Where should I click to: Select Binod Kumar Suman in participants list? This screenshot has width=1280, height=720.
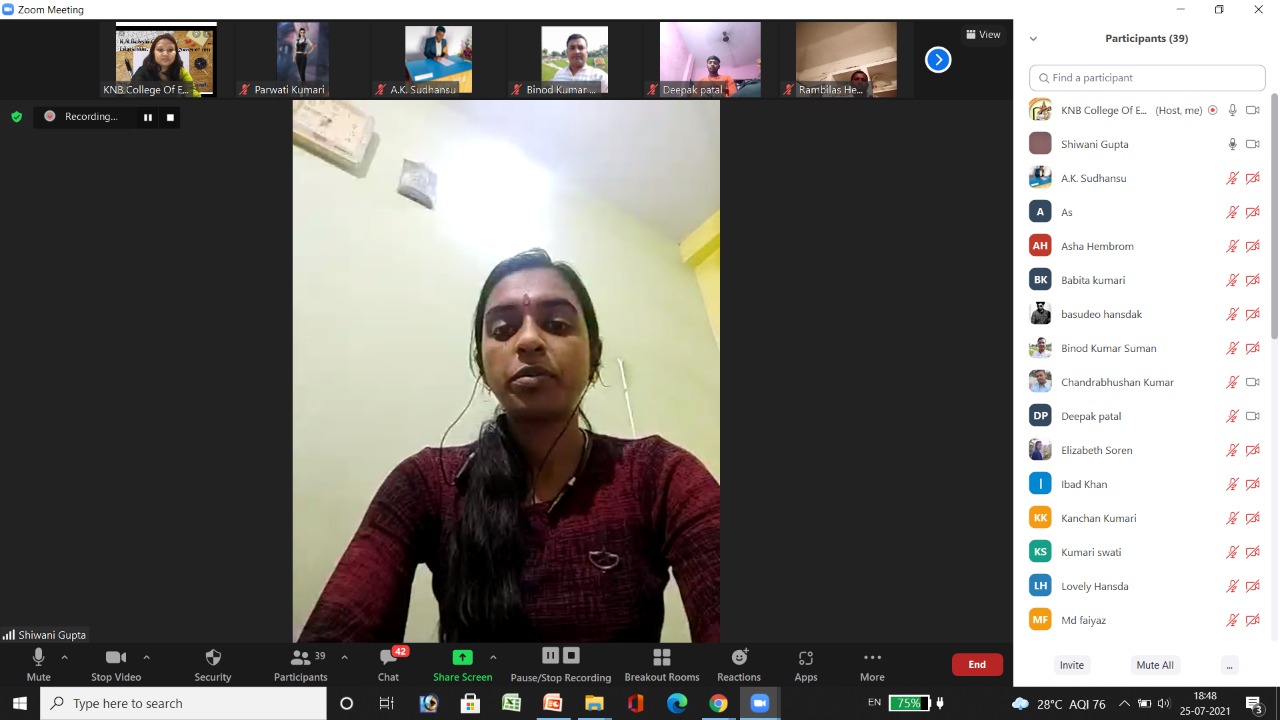point(1146,348)
